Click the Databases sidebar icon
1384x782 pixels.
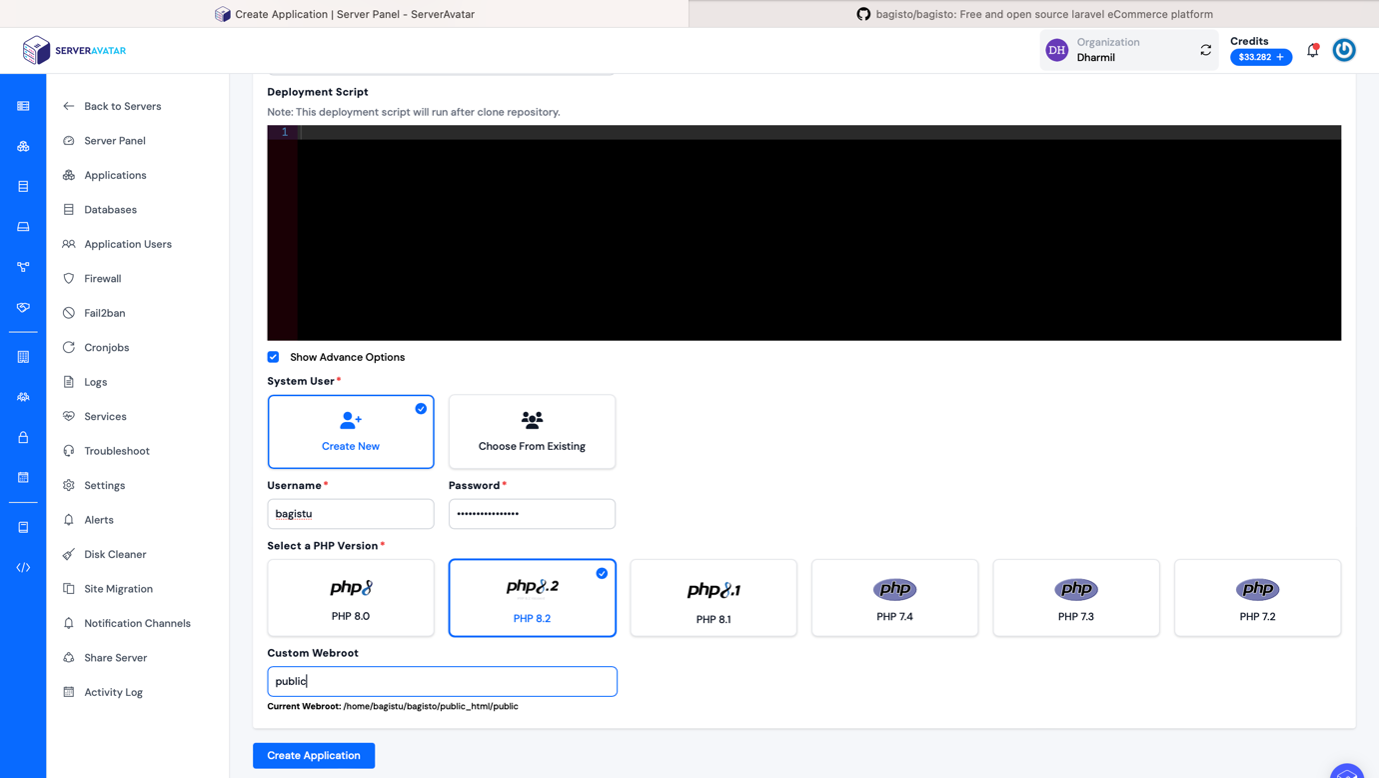click(69, 210)
